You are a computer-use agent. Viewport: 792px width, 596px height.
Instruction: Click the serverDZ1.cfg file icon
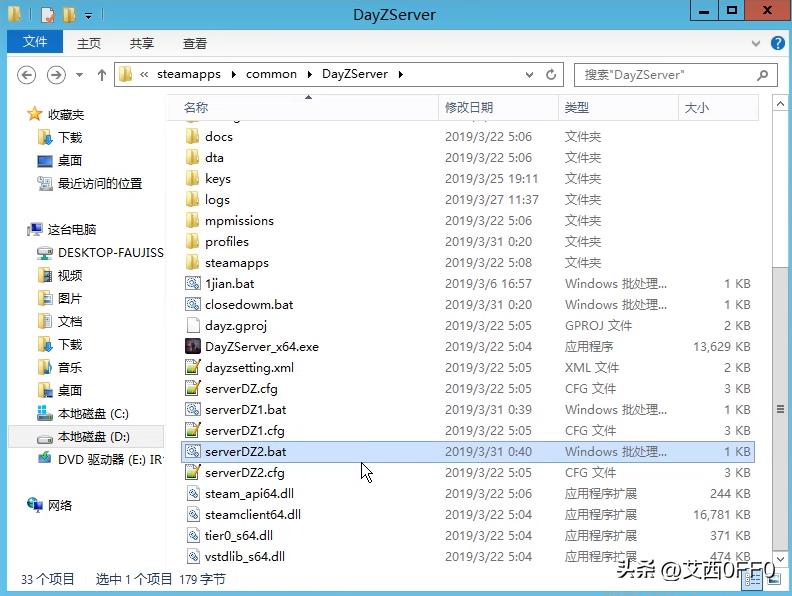tap(192, 431)
